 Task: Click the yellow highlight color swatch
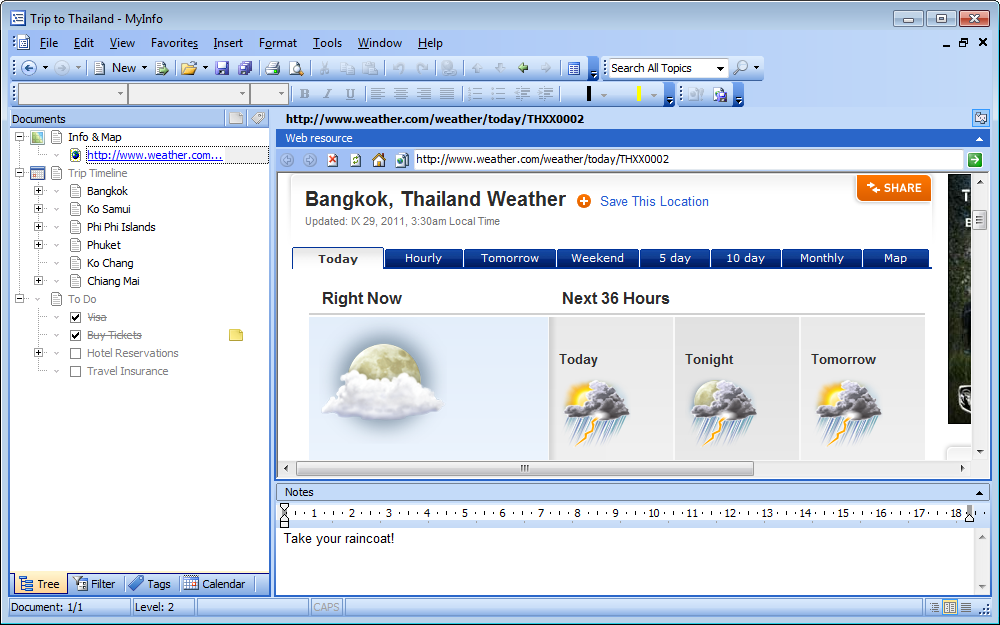(638, 94)
